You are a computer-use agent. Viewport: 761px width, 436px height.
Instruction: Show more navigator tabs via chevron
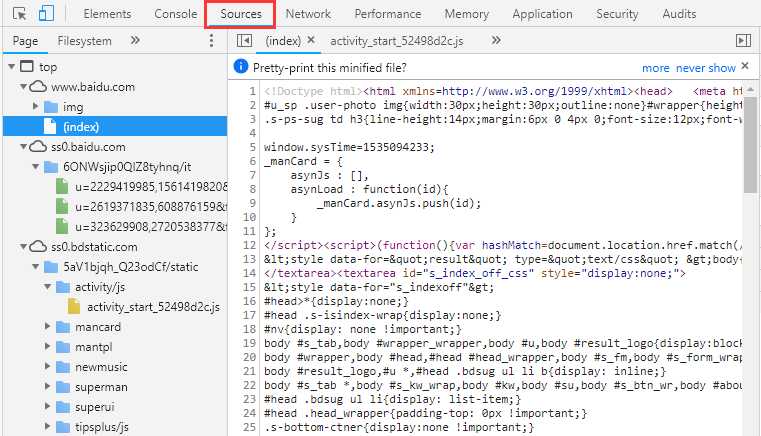[x=135, y=41]
